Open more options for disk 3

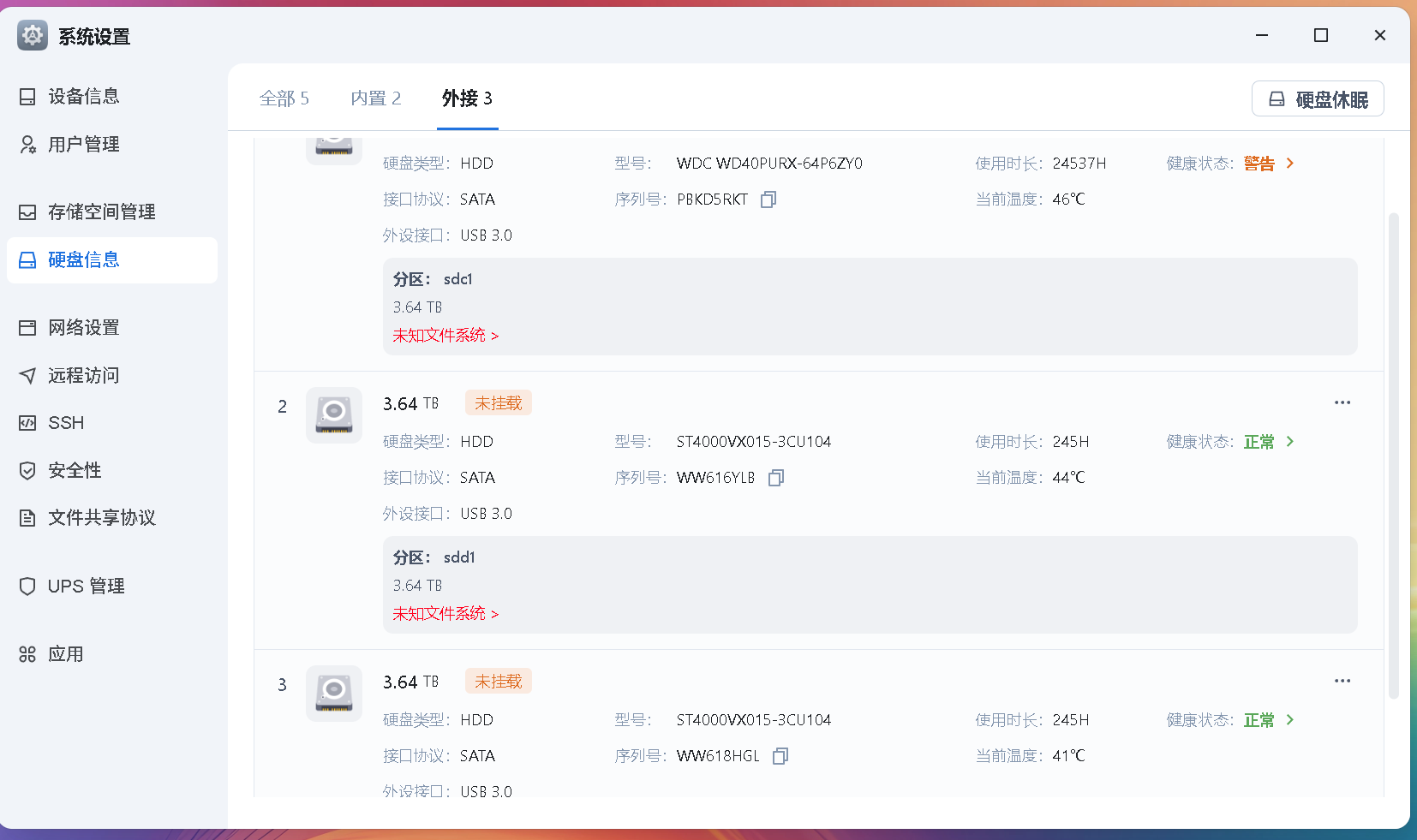[x=1342, y=681]
